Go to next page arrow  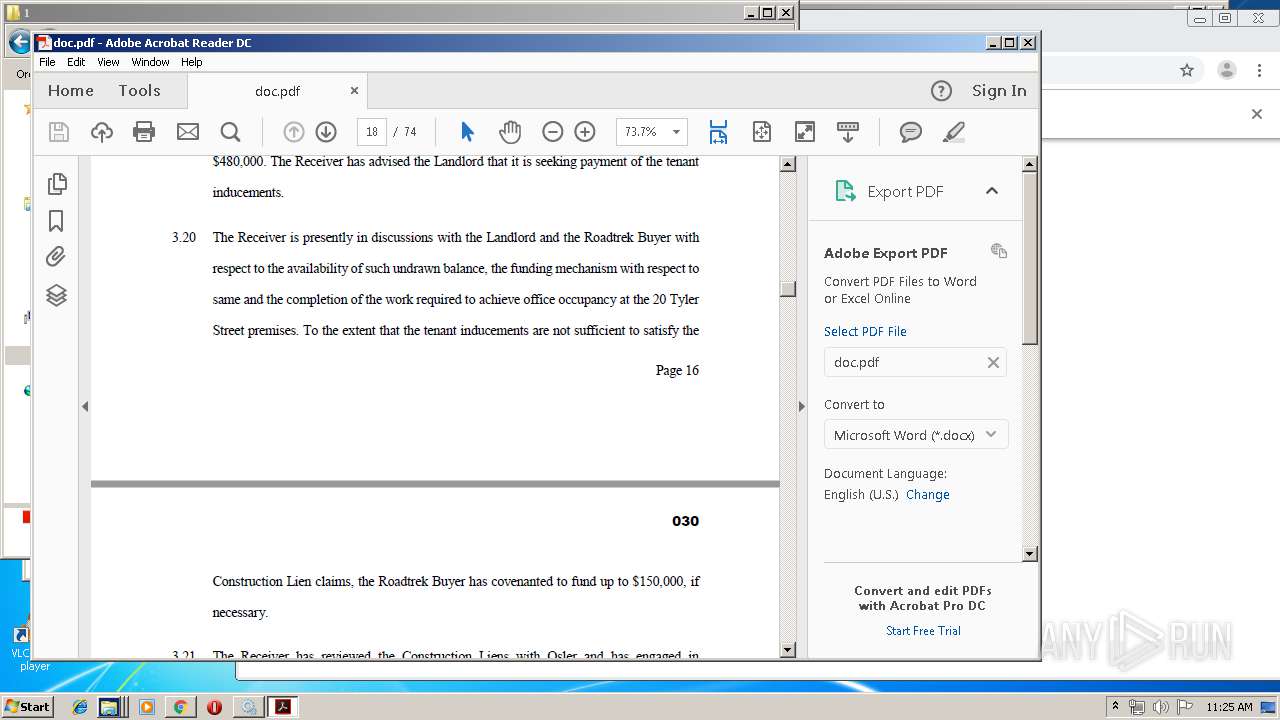(326, 132)
